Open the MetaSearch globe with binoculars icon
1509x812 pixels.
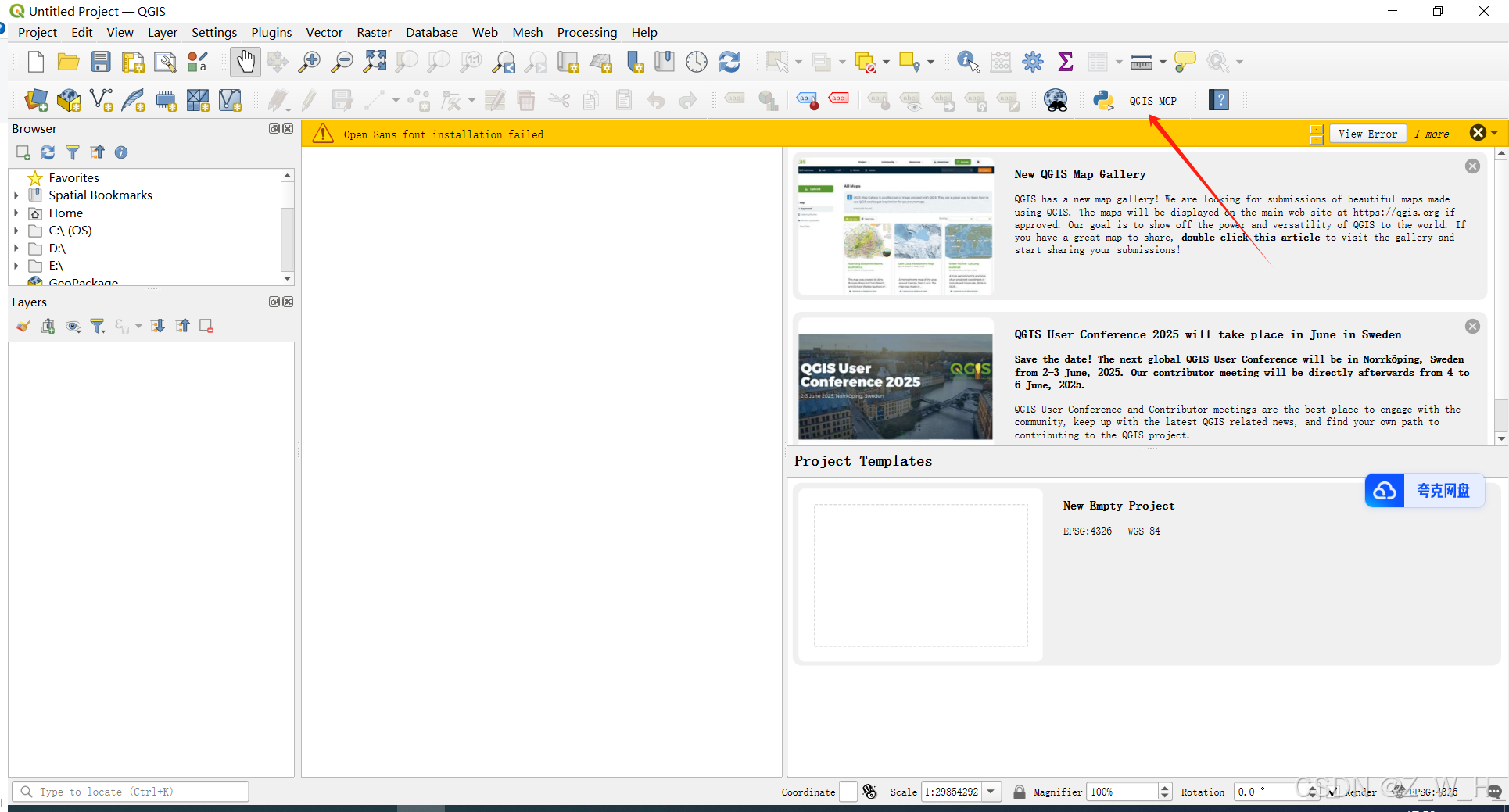tap(1056, 100)
